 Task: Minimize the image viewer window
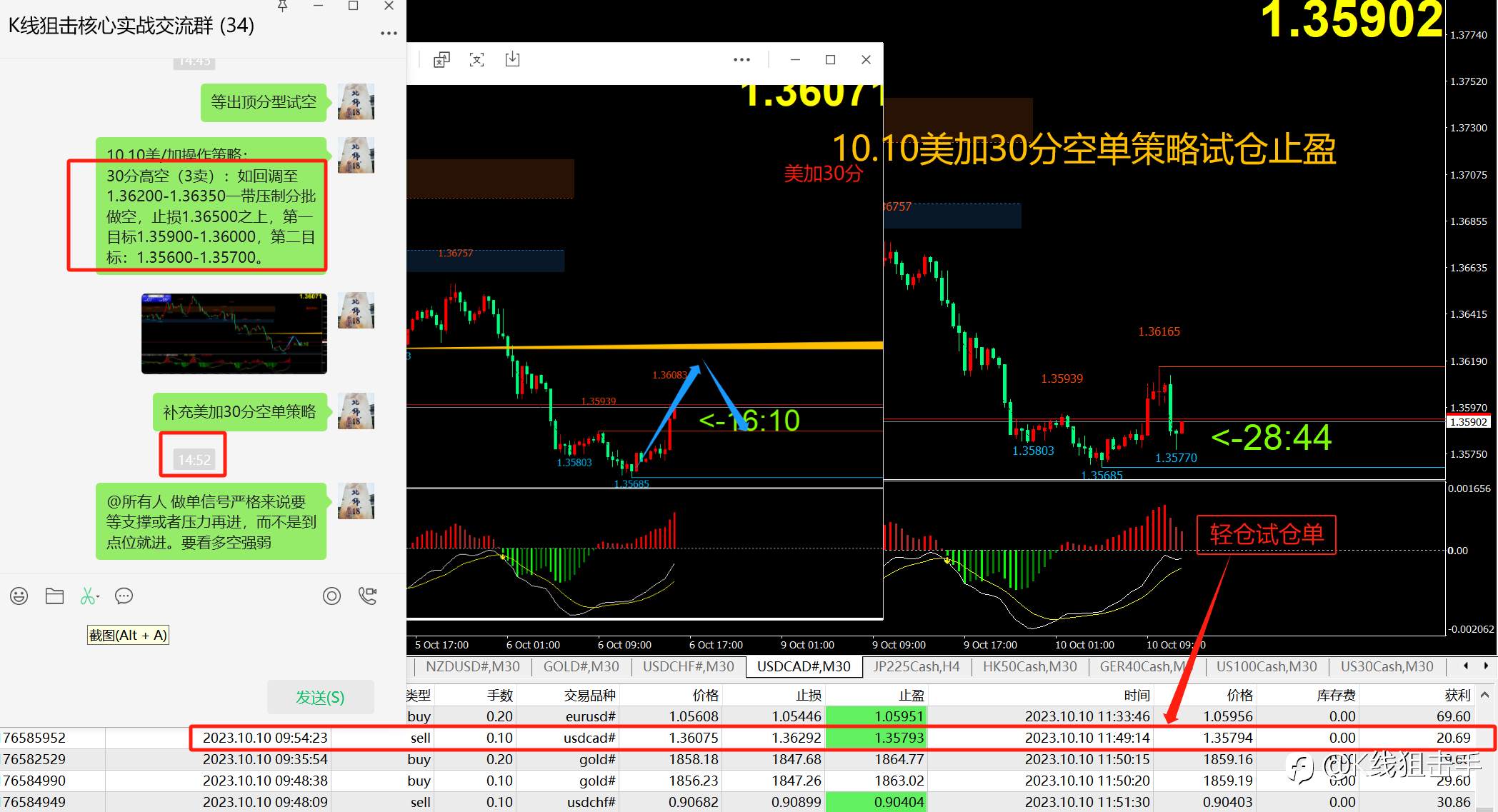795,60
